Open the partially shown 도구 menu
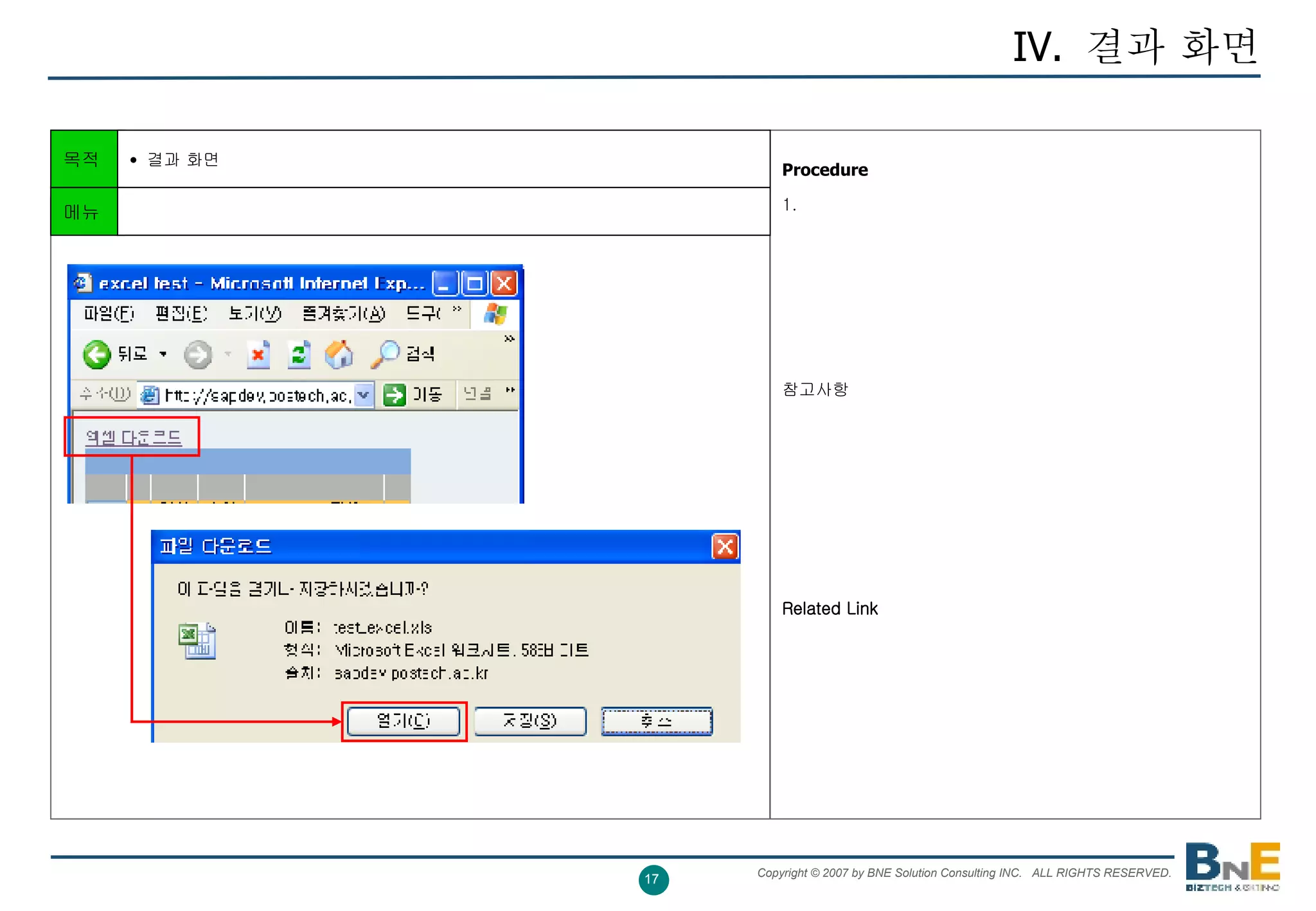Viewport: 1316px width, 911px height. (423, 314)
